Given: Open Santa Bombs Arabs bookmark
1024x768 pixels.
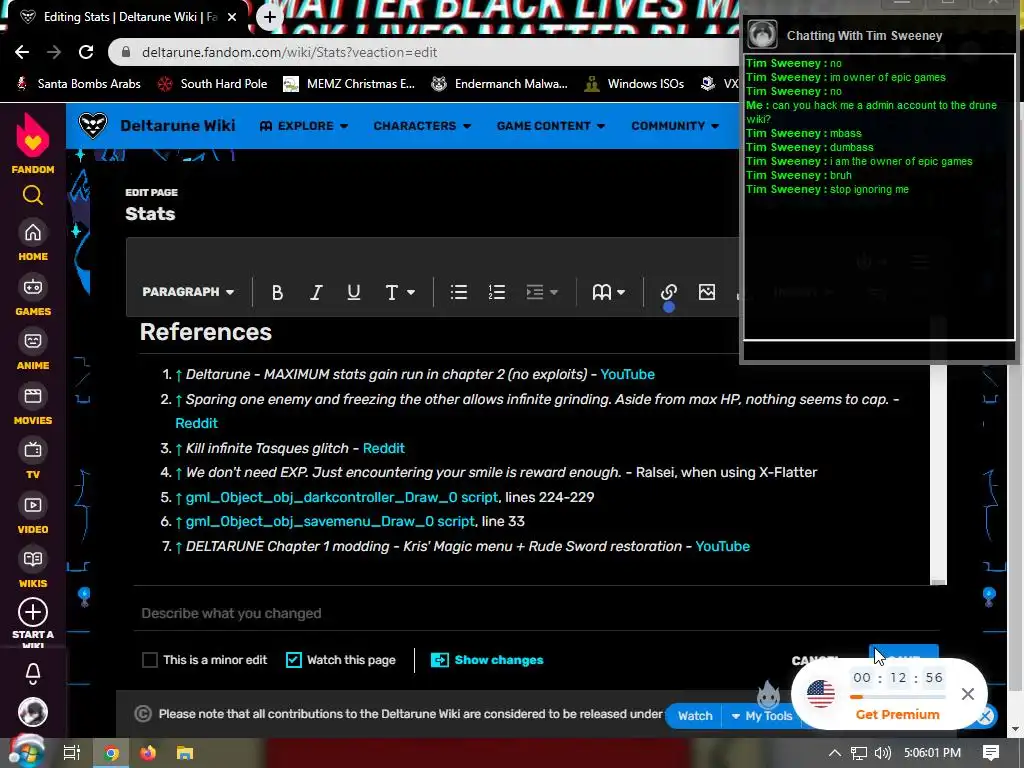Looking at the screenshot, I should [x=78, y=84].
